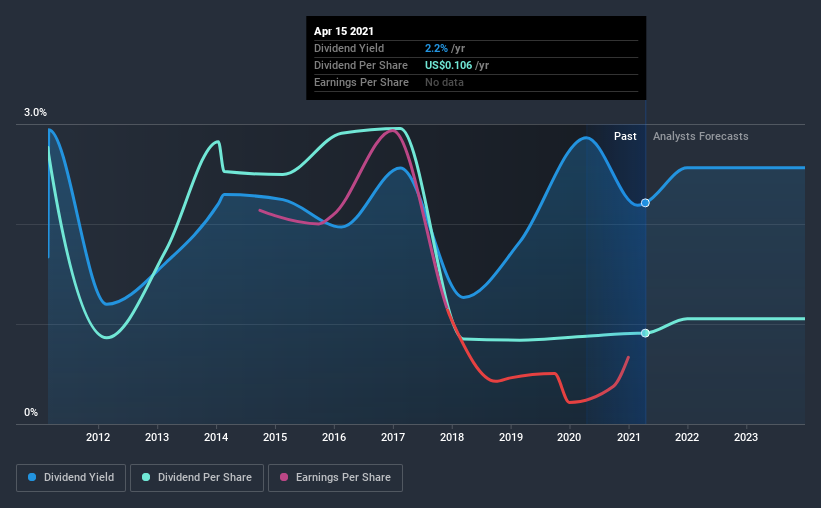Select the blue Dividend Yield data point marker
The width and height of the screenshot is (821, 508).
(x=645, y=203)
